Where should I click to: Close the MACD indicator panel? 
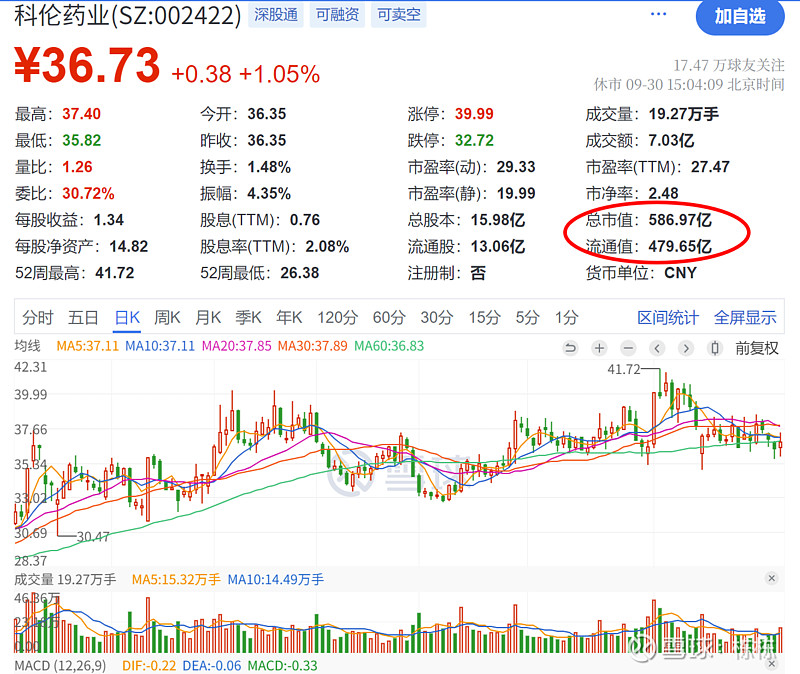click(771, 664)
